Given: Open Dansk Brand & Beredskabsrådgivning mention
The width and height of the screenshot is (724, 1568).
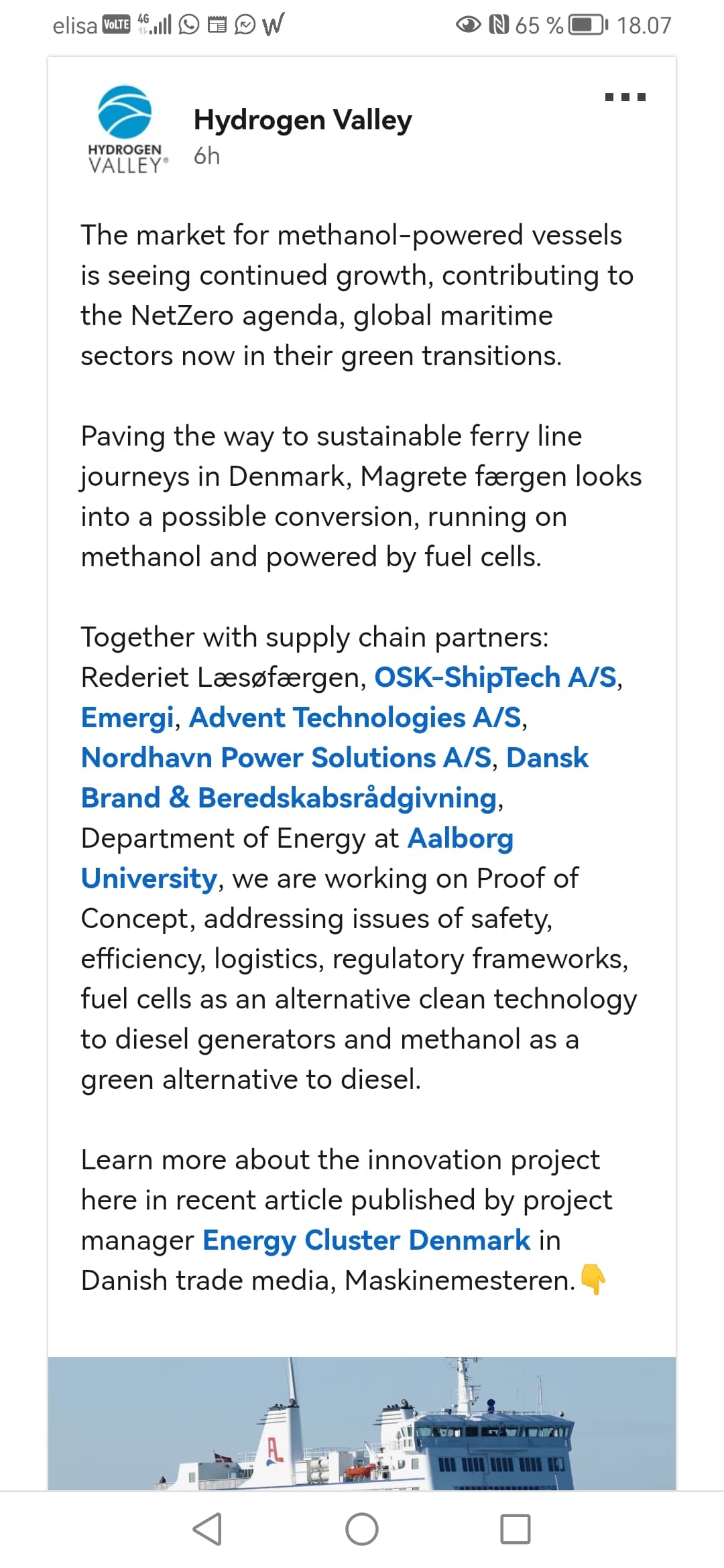Looking at the screenshot, I should pyautogui.click(x=335, y=778).
